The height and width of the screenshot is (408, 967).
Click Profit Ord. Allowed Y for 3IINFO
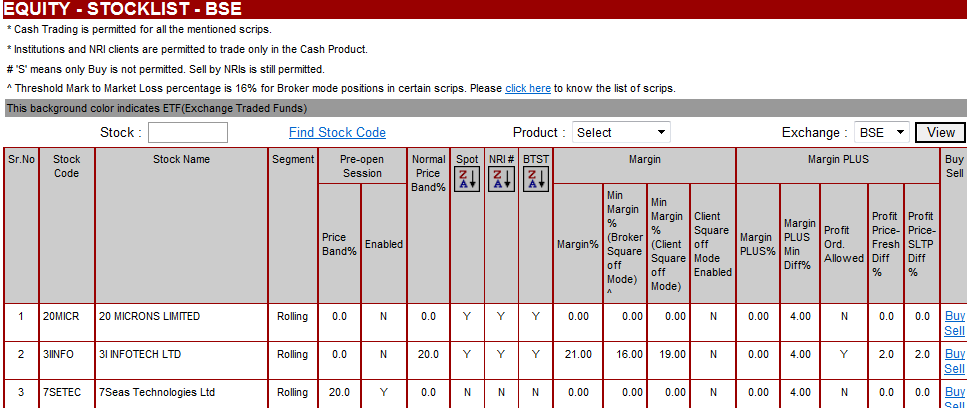(844, 354)
